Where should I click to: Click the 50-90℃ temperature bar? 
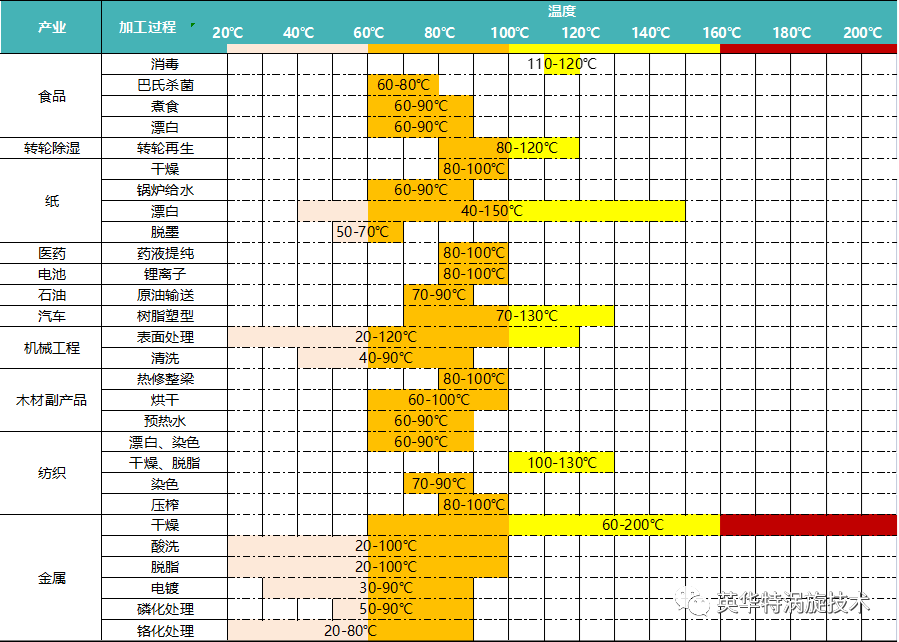point(404,609)
